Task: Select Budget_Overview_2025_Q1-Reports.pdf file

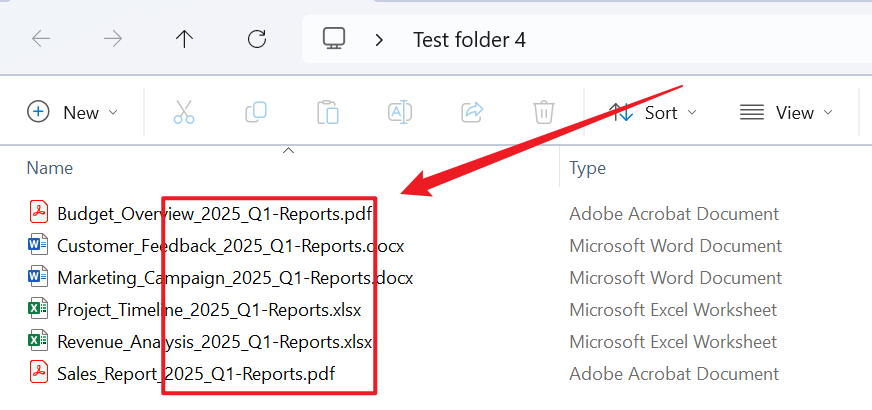Action: tap(216, 213)
